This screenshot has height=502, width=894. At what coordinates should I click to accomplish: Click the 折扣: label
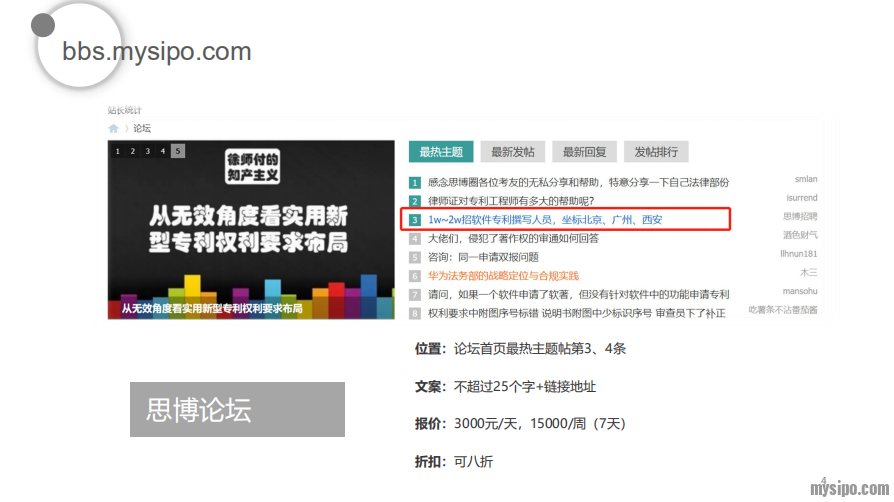pyautogui.click(x=430, y=461)
